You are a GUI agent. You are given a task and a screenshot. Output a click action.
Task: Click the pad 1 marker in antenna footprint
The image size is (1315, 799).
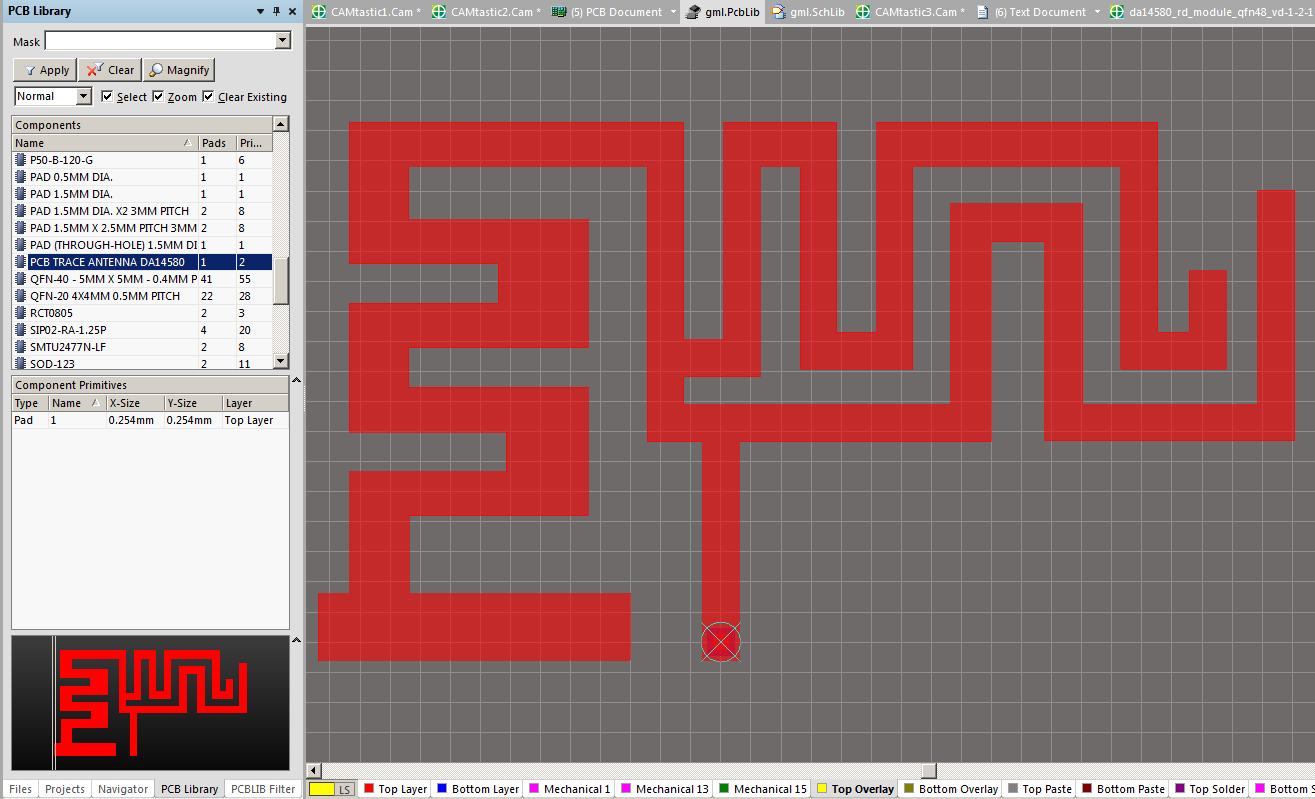[x=721, y=642]
